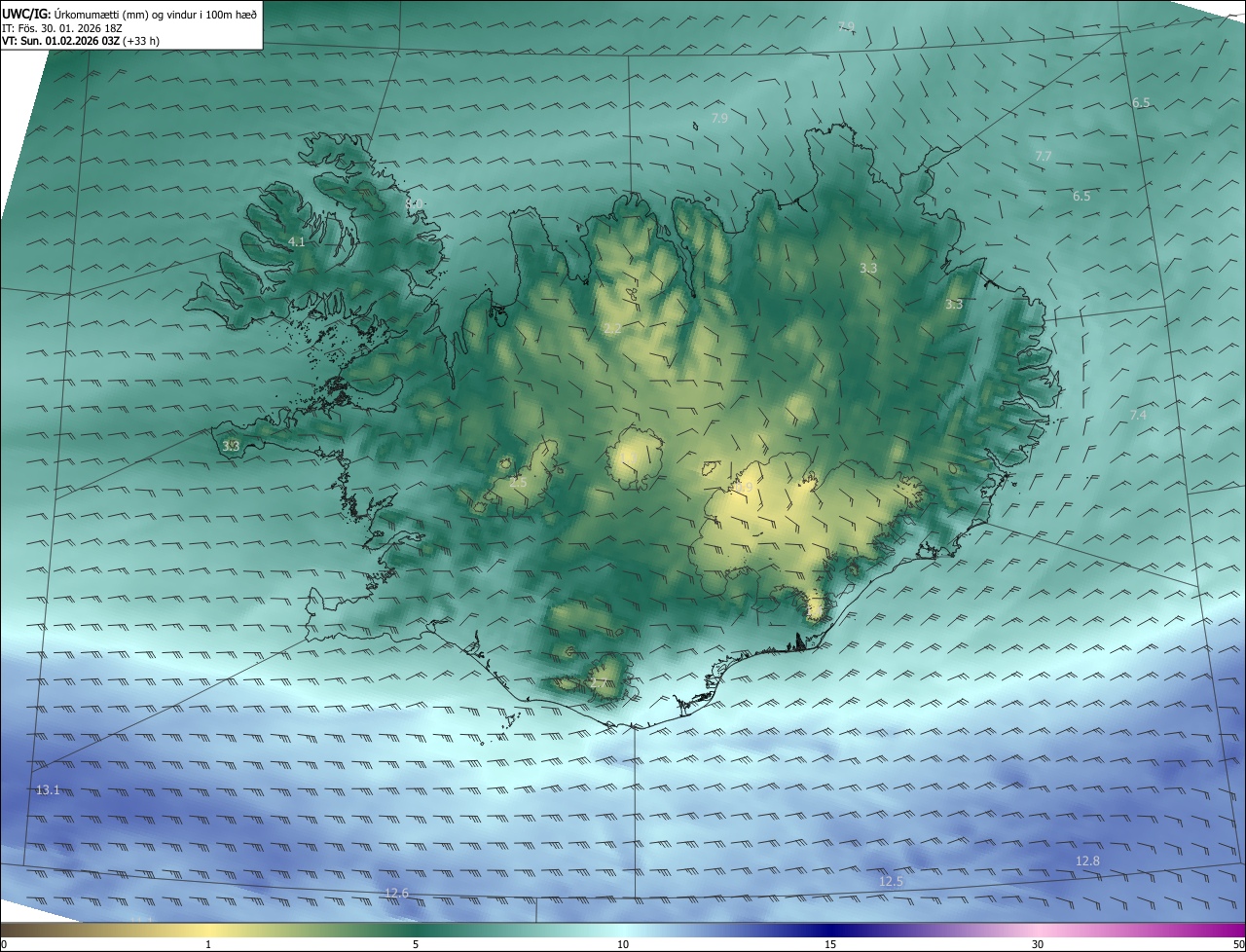Click the 12.8 value label on the map
This screenshot has height=952, width=1246.
click(x=1087, y=861)
